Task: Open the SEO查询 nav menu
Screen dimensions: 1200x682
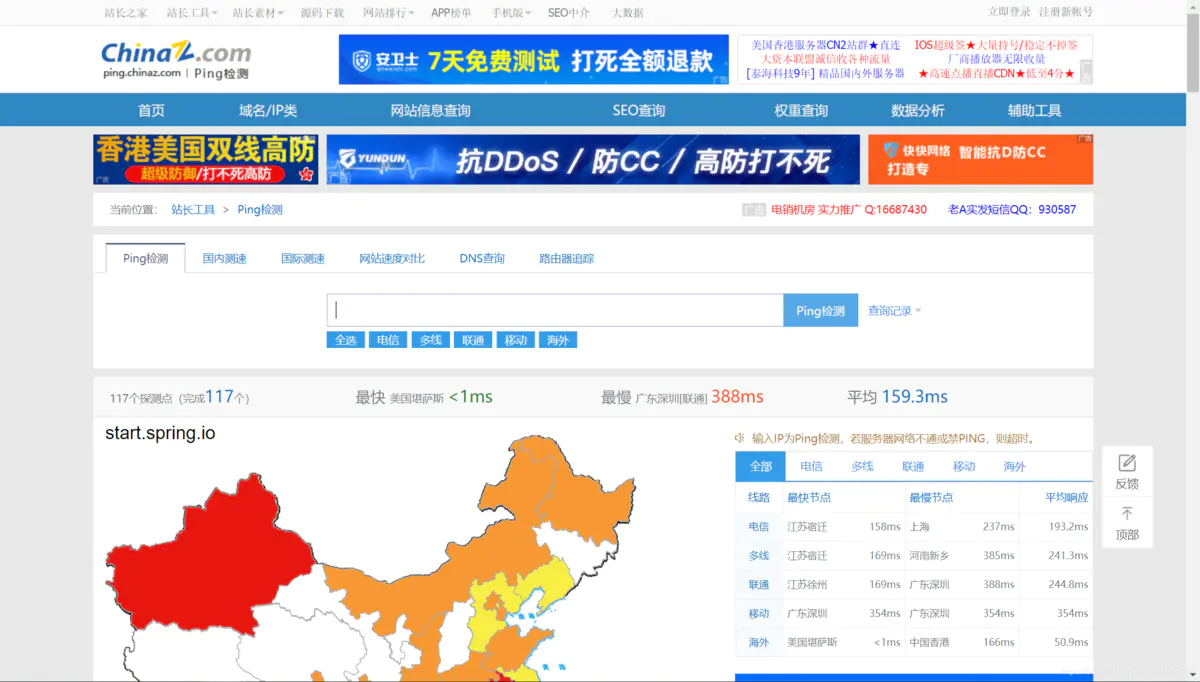Action: click(x=639, y=110)
